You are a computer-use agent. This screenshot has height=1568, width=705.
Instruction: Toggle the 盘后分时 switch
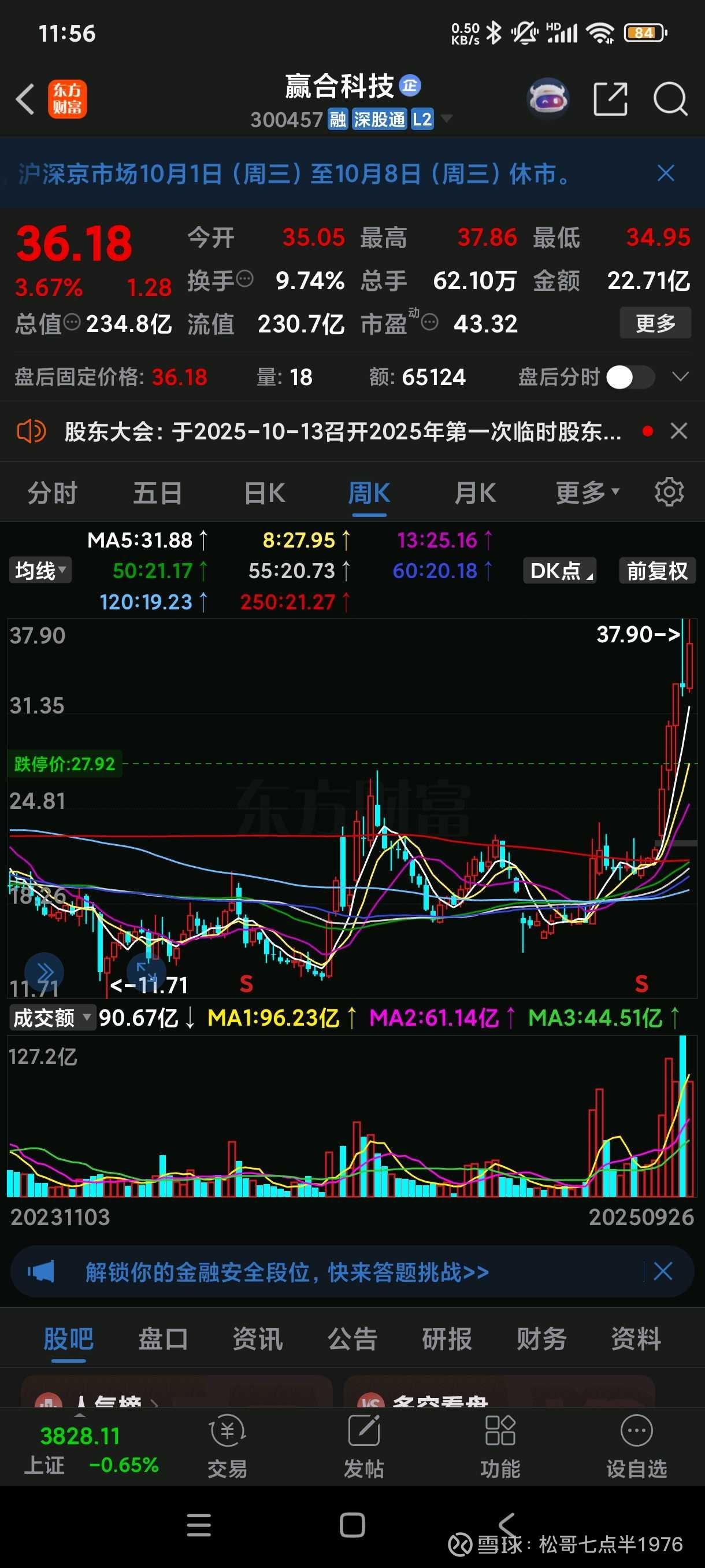pyautogui.click(x=631, y=377)
